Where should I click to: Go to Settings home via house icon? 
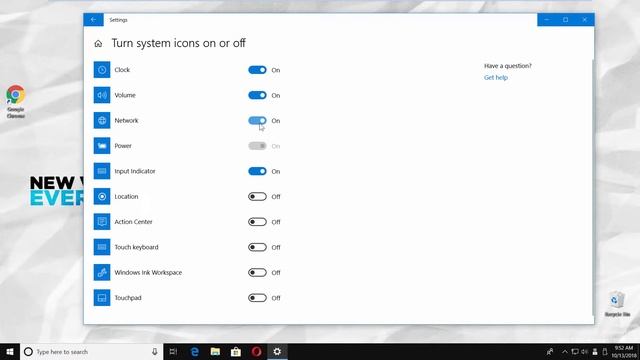[x=98, y=43]
